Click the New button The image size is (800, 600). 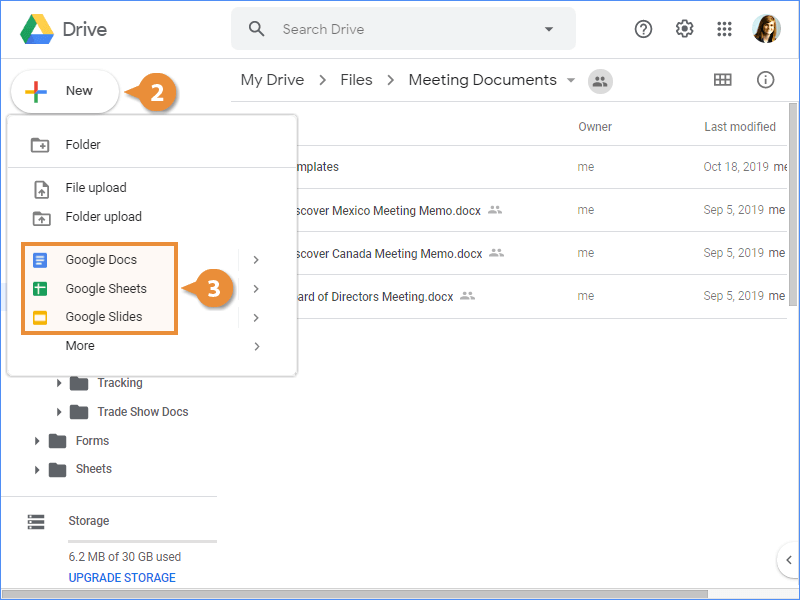[64, 90]
